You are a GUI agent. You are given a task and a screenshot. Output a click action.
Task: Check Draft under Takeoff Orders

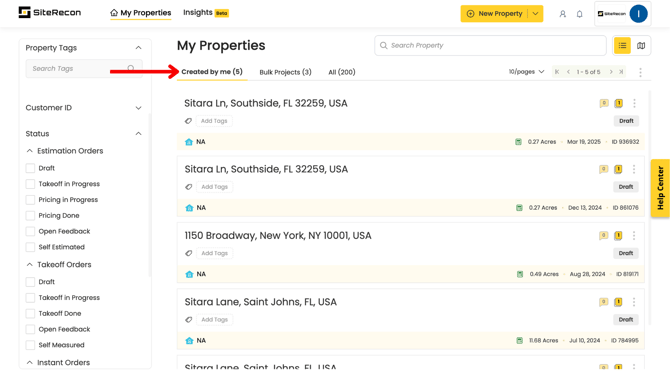pyautogui.click(x=30, y=282)
